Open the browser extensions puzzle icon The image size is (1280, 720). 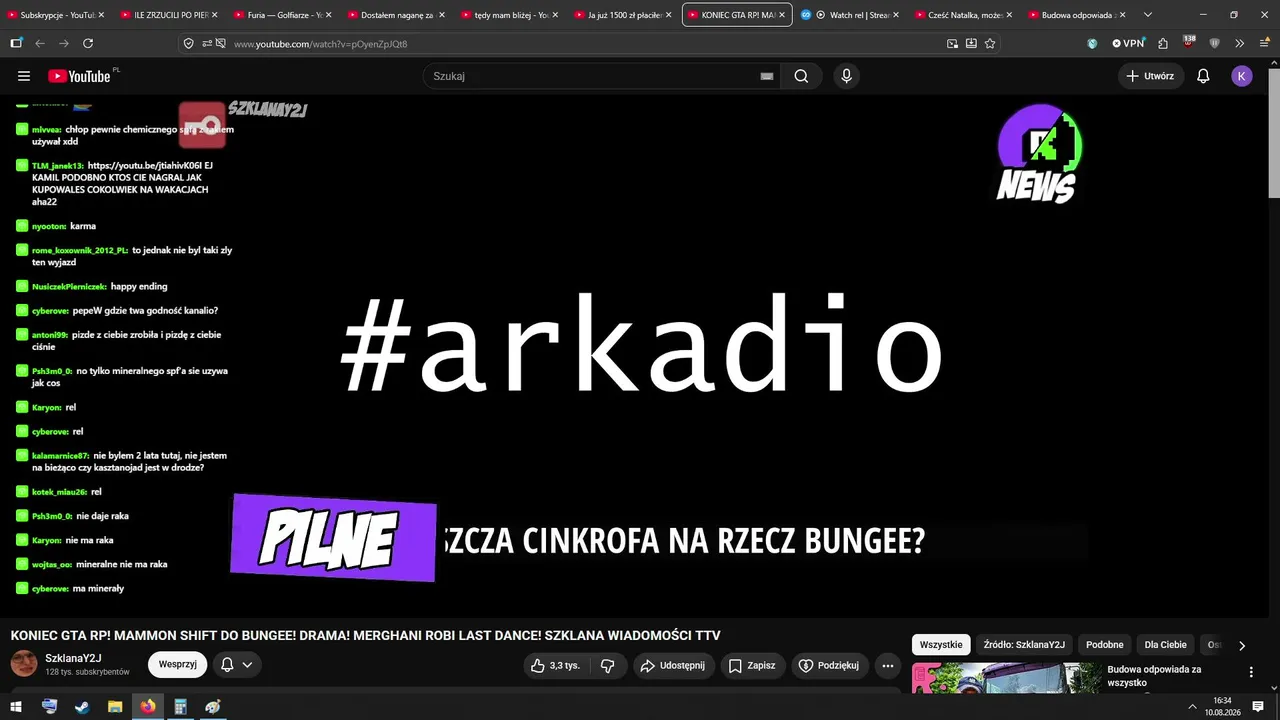(1163, 44)
